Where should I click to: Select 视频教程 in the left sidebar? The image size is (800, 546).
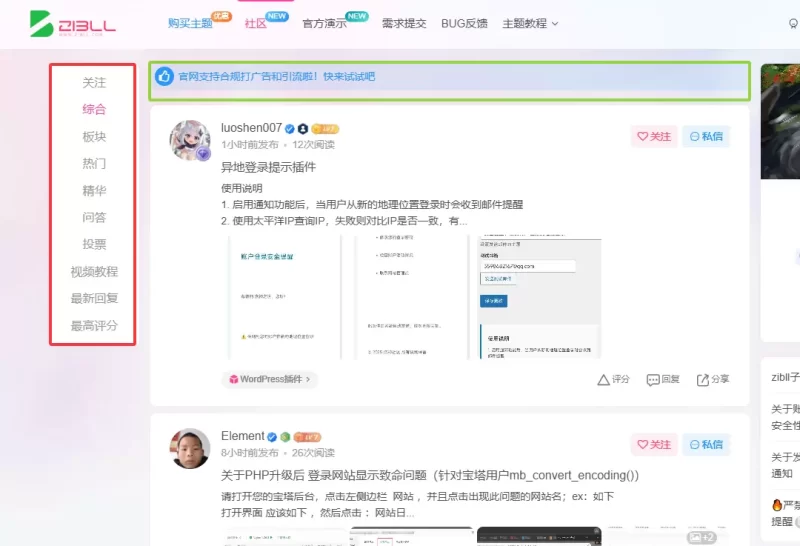(94, 271)
